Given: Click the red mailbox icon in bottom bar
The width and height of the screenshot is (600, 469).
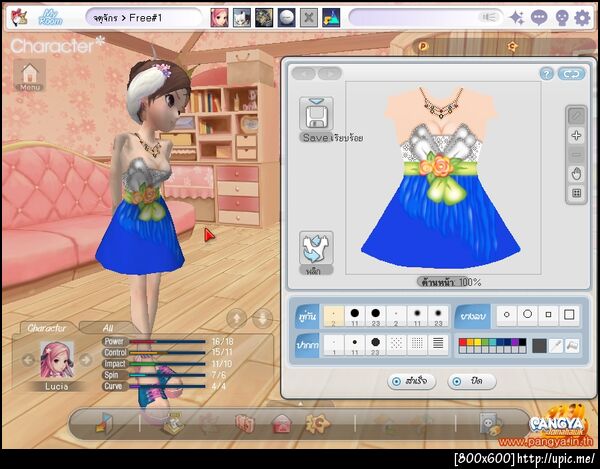Looking at the screenshot, I should [x=282, y=424].
